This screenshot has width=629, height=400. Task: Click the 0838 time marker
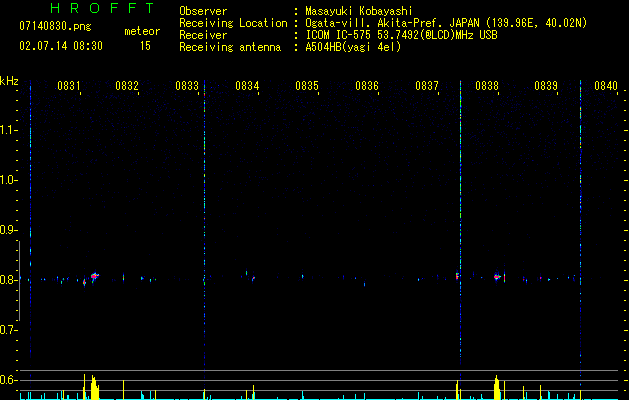(487, 86)
